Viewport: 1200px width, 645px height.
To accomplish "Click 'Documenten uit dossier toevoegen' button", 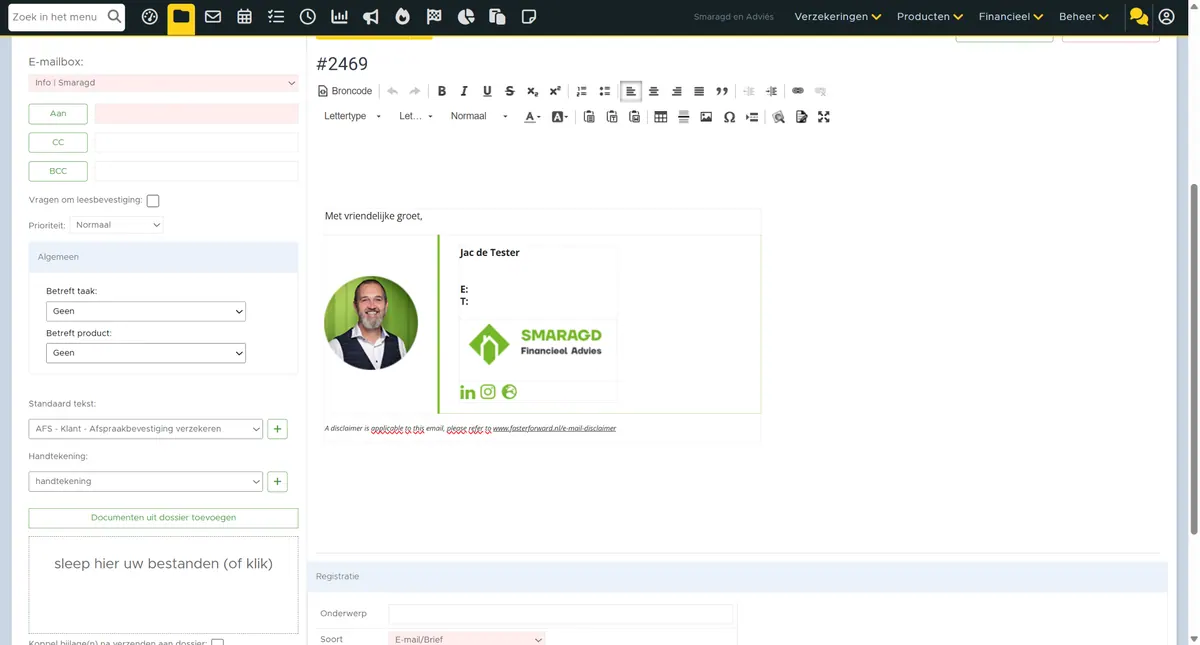I will pos(163,518).
